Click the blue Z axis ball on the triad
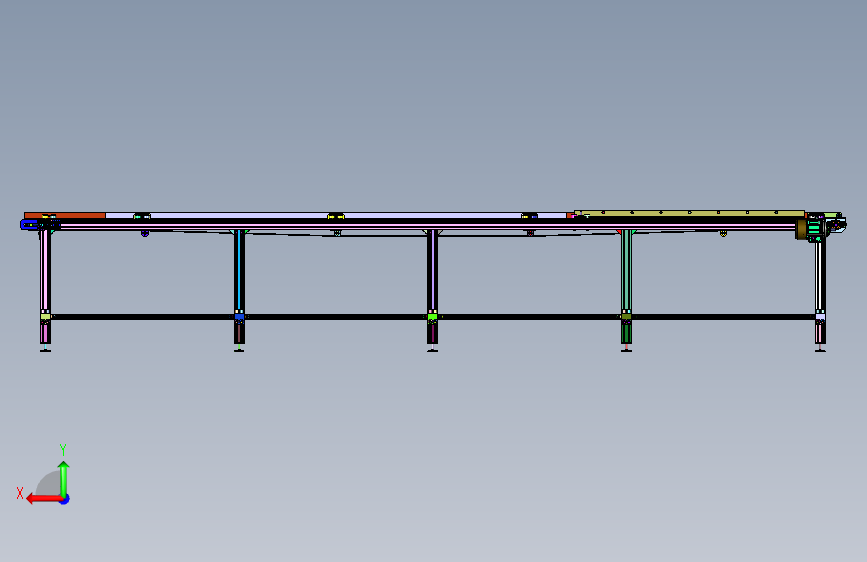Viewport: 867px width, 562px height. coord(65,499)
